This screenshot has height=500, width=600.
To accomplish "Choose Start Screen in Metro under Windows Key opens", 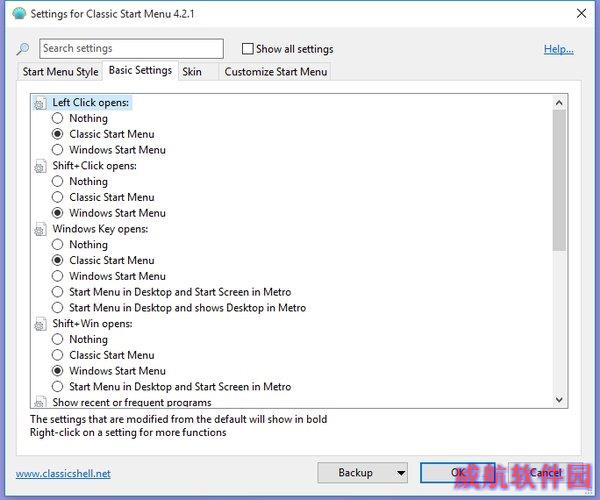I will point(57,292).
